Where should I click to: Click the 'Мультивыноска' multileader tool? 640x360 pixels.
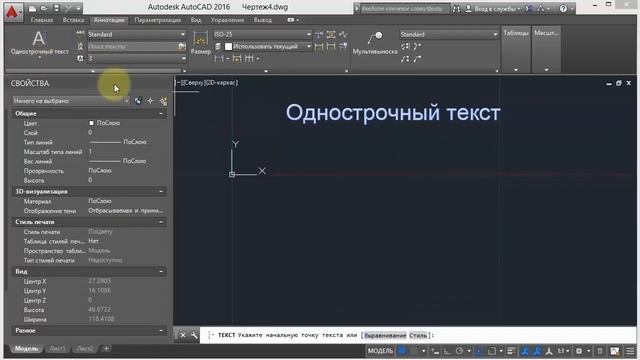pyautogui.click(x=375, y=43)
